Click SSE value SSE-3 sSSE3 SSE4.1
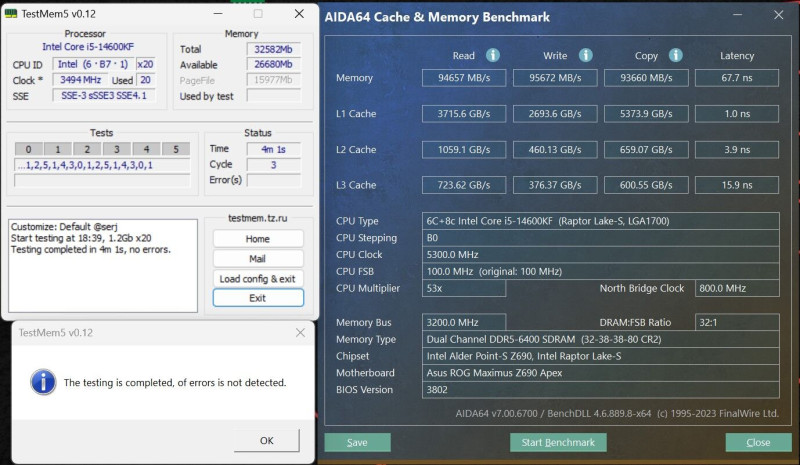Viewport: 800px width, 465px height. pyautogui.click(x=104, y=95)
